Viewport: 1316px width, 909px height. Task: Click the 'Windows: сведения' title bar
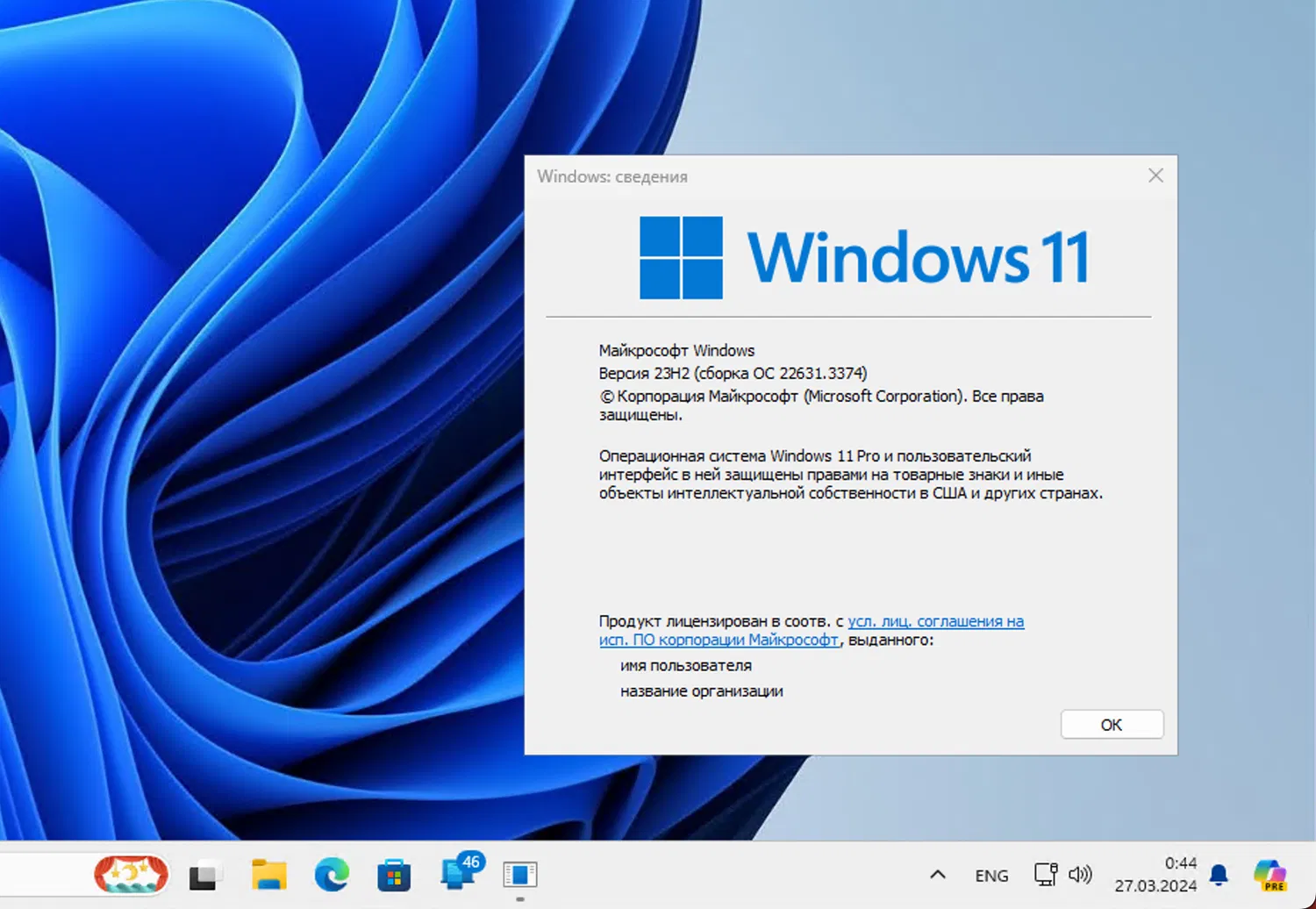click(790, 175)
